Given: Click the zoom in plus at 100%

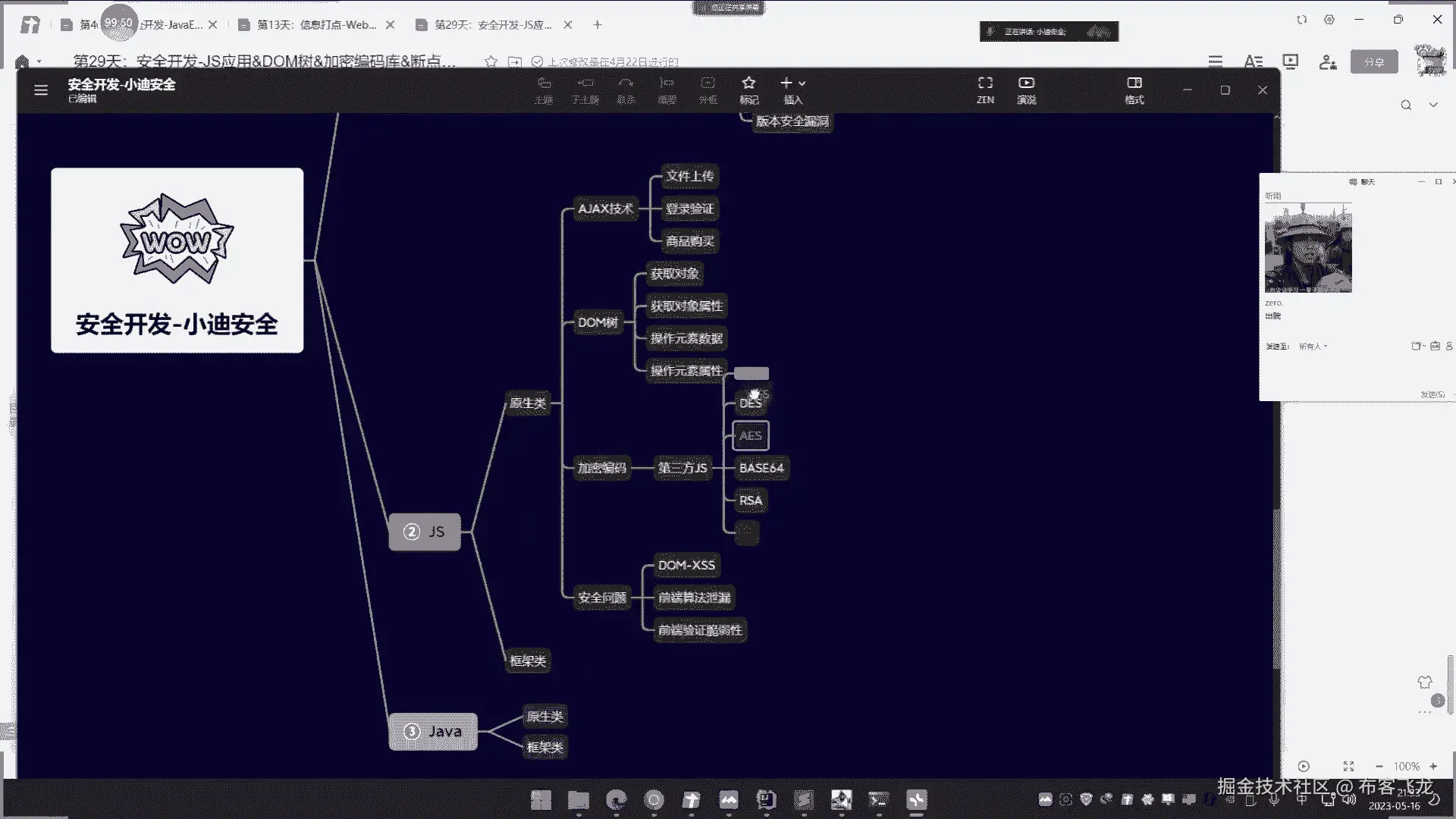Looking at the screenshot, I should (x=1433, y=766).
